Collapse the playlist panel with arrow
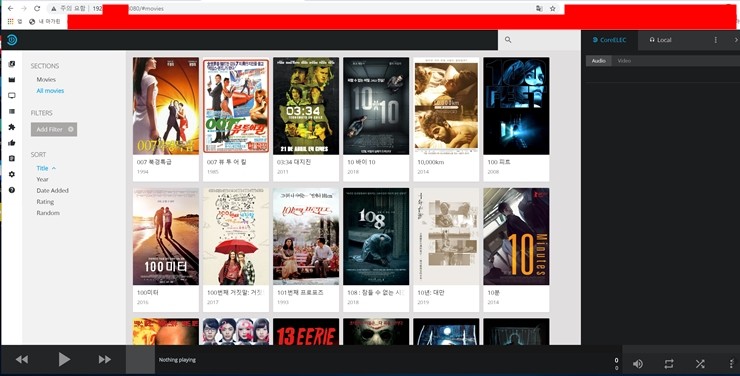Image resolution: width=740 pixels, height=376 pixels. pos(735,40)
